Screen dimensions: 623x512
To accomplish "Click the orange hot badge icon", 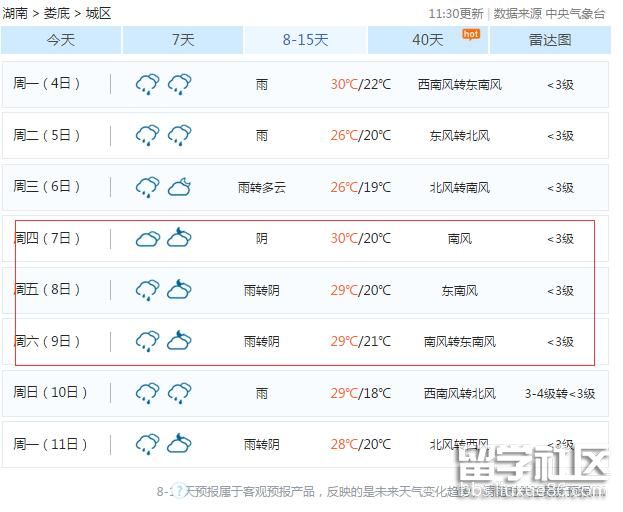I will click(470, 34).
